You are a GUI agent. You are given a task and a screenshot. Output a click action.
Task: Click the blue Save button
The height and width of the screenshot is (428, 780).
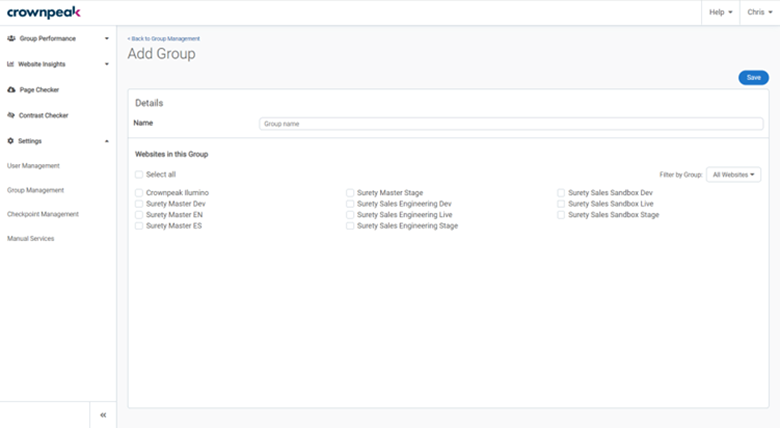754,78
